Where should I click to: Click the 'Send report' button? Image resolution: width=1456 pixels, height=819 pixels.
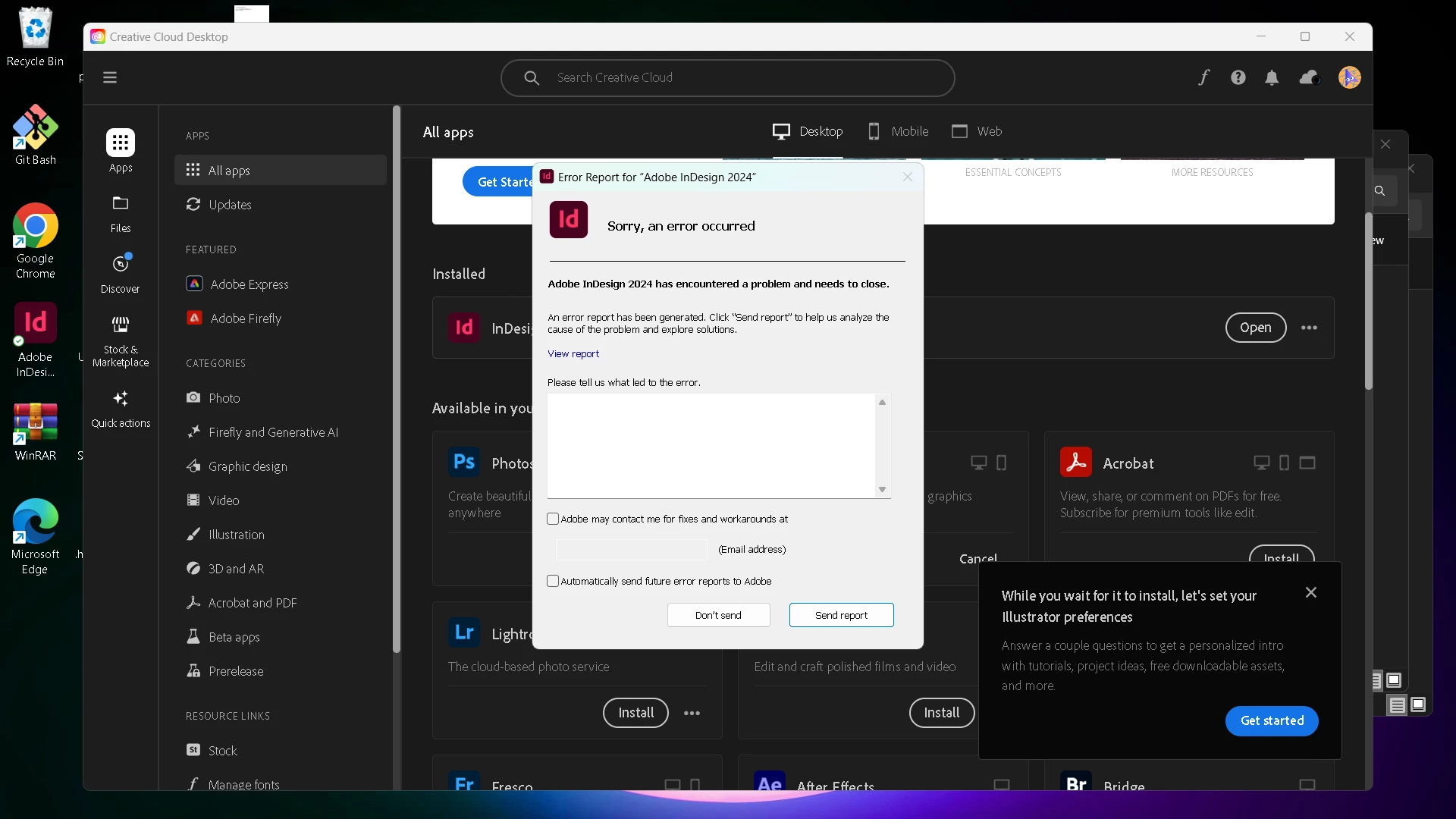coord(841,615)
